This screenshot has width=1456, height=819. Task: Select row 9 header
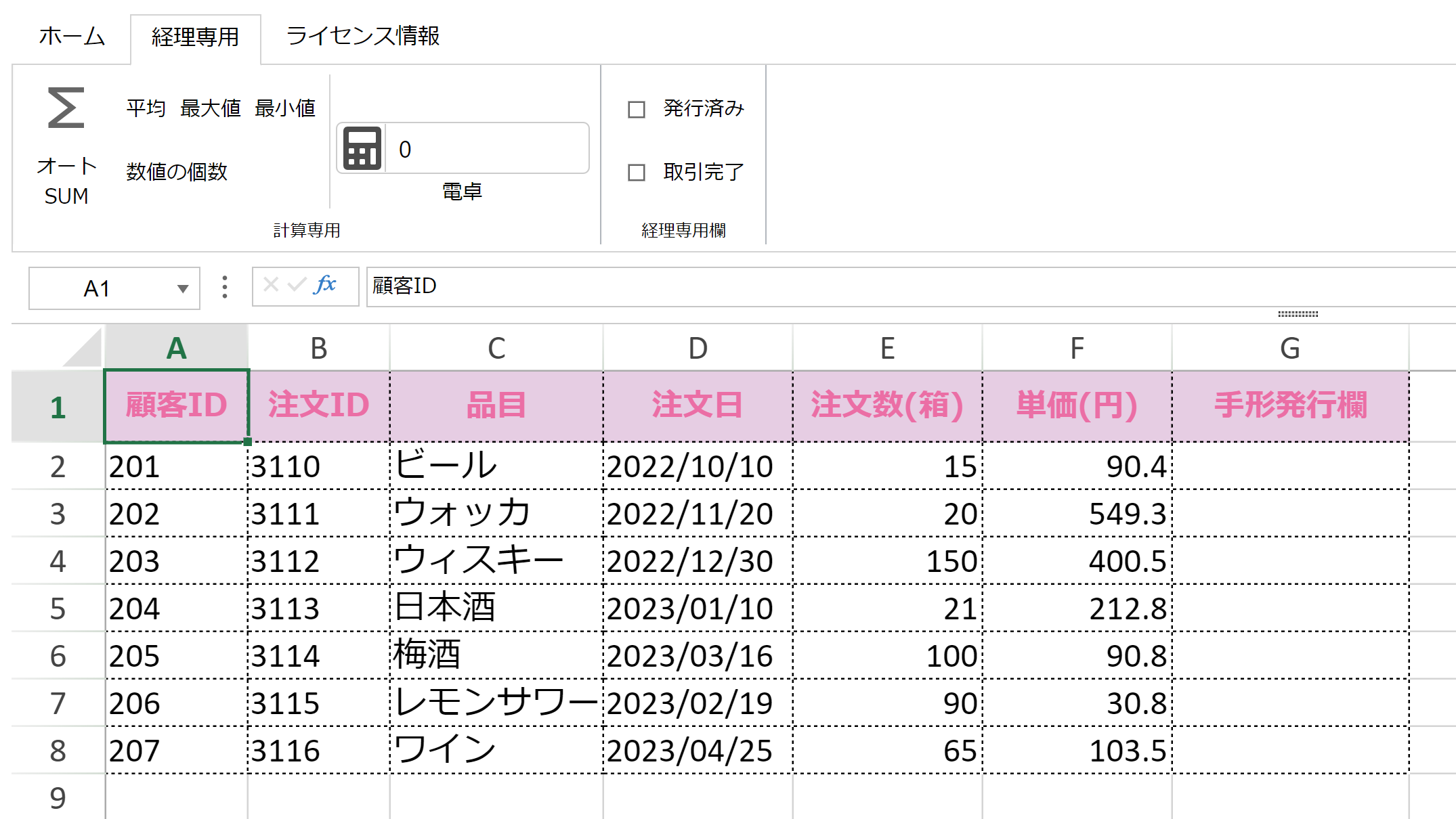(58, 798)
